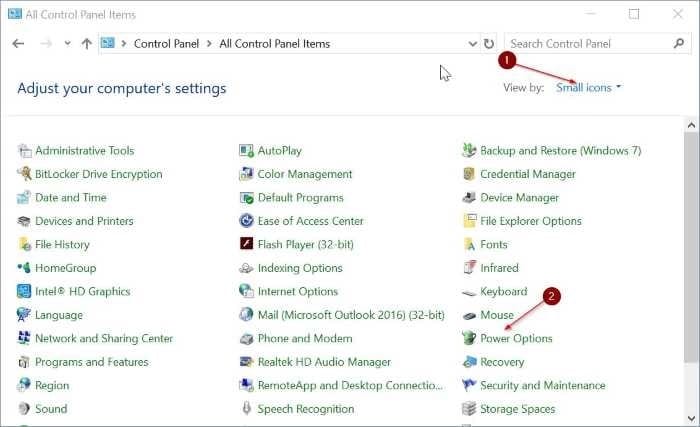Open the File Explorer Options link
The image size is (700, 427).
click(x=530, y=221)
